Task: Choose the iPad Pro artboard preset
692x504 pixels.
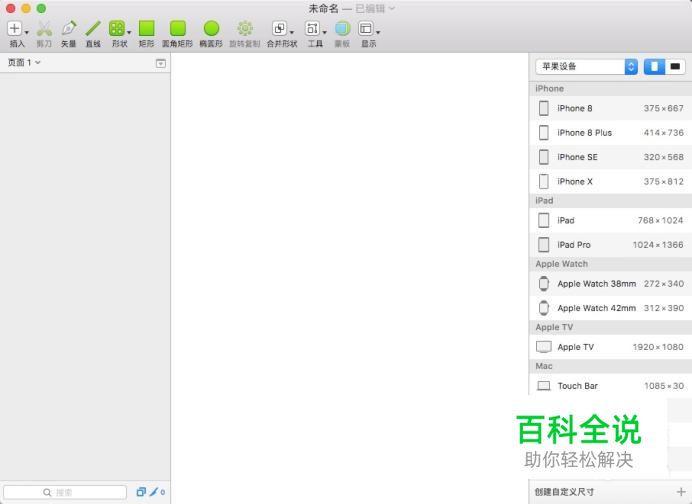Action: tap(610, 244)
